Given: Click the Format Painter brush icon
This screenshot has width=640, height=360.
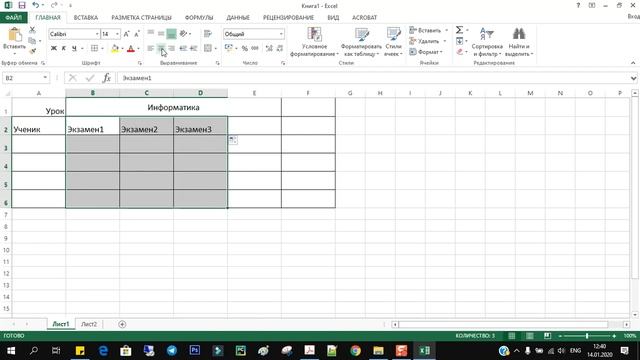Looking at the screenshot, I should tap(32, 51).
